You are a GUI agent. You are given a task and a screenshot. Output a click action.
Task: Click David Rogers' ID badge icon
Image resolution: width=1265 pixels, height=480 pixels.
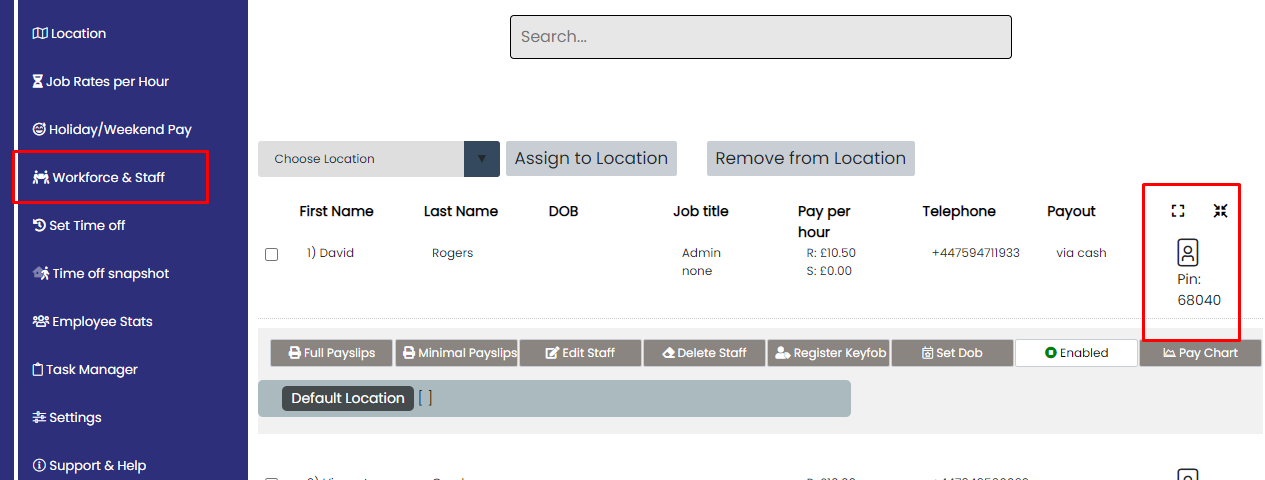click(x=1187, y=252)
